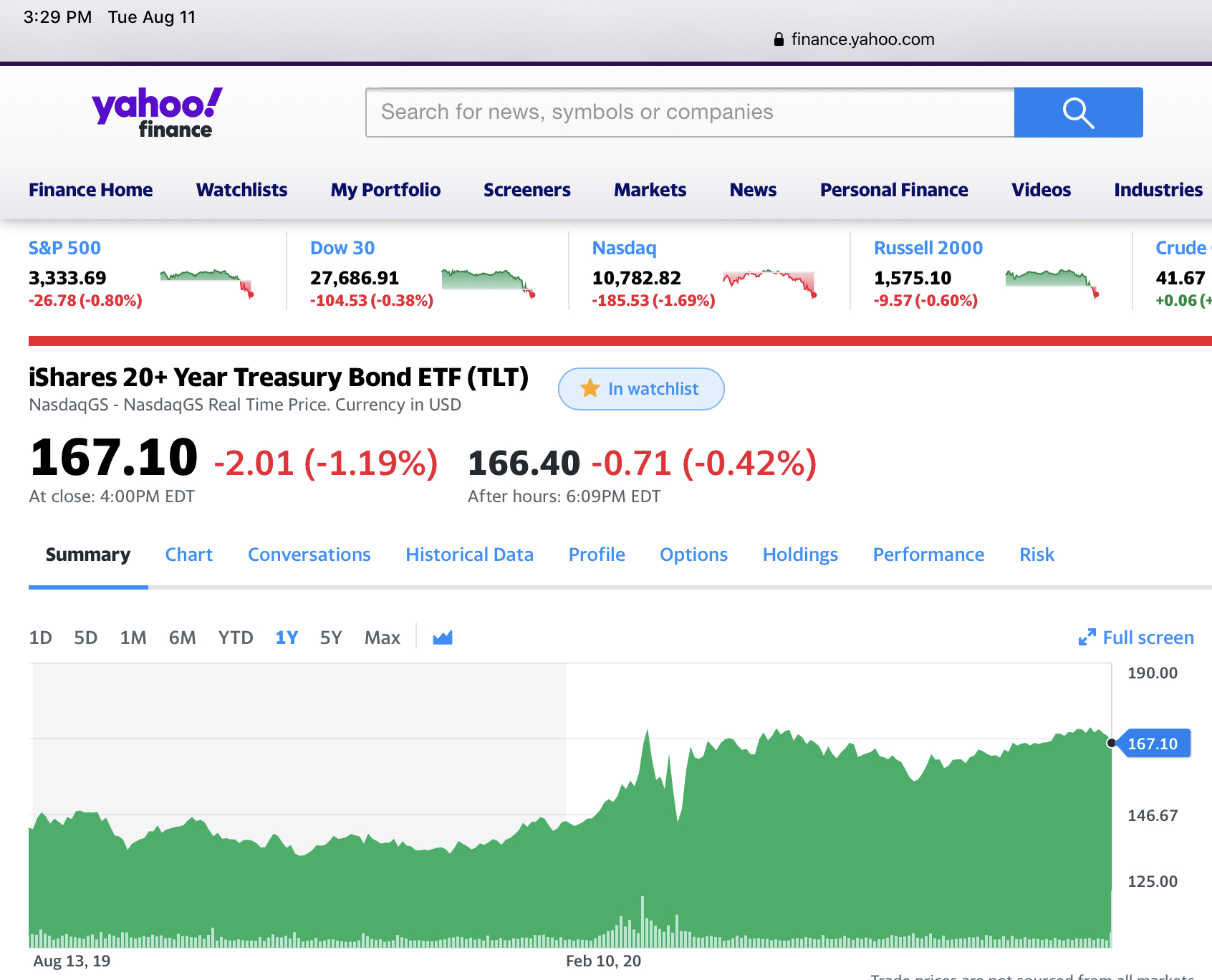The image size is (1212, 980).
Task: Tap the 3:29 PM status bar clock
Action: point(57,17)
